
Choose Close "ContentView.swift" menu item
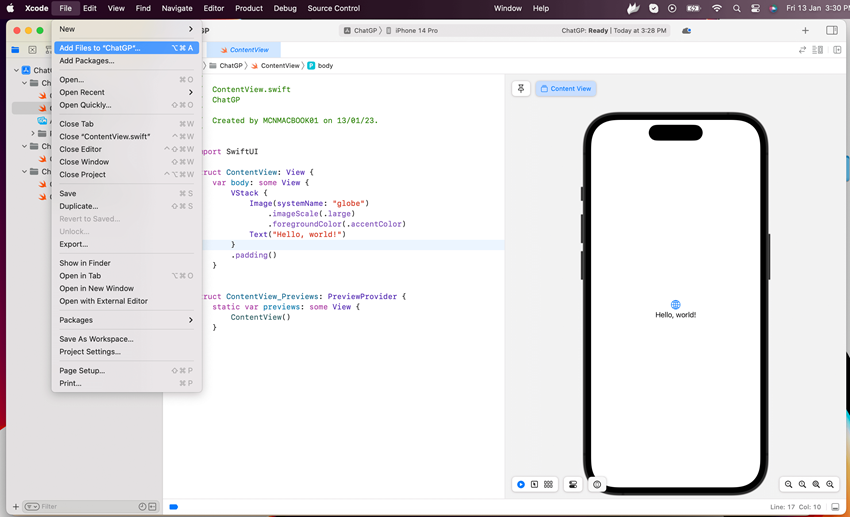[x=126, y=137]
